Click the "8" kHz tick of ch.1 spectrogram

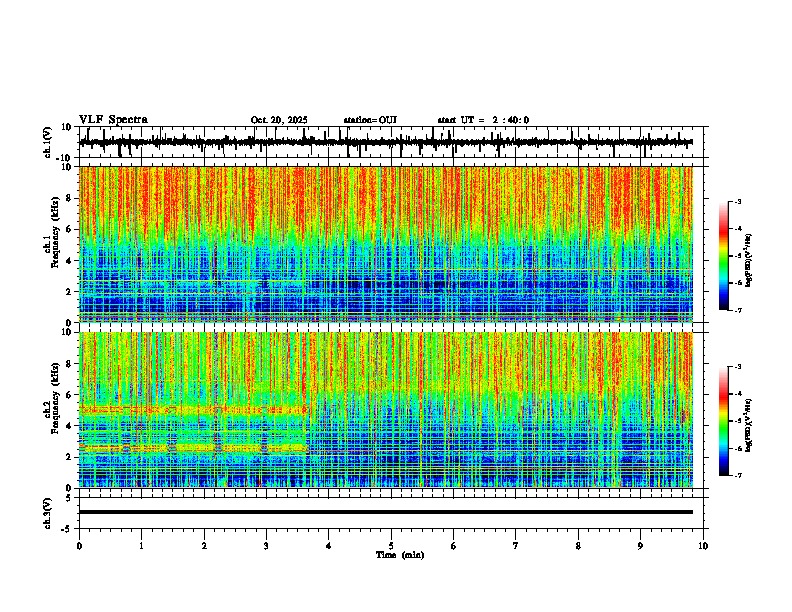pyautogui.click(x=70, y=198)
